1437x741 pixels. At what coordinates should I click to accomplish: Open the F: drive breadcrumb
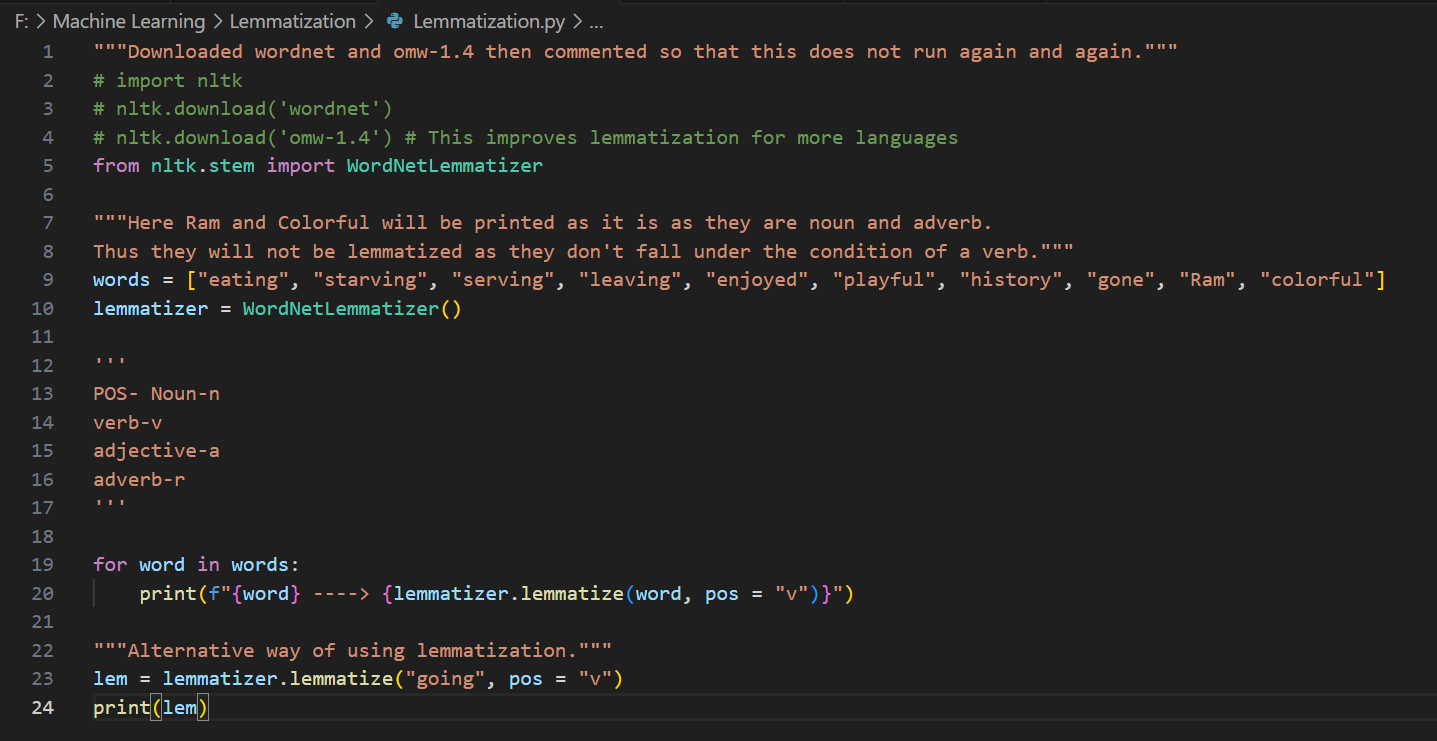[x=21, y=21]
